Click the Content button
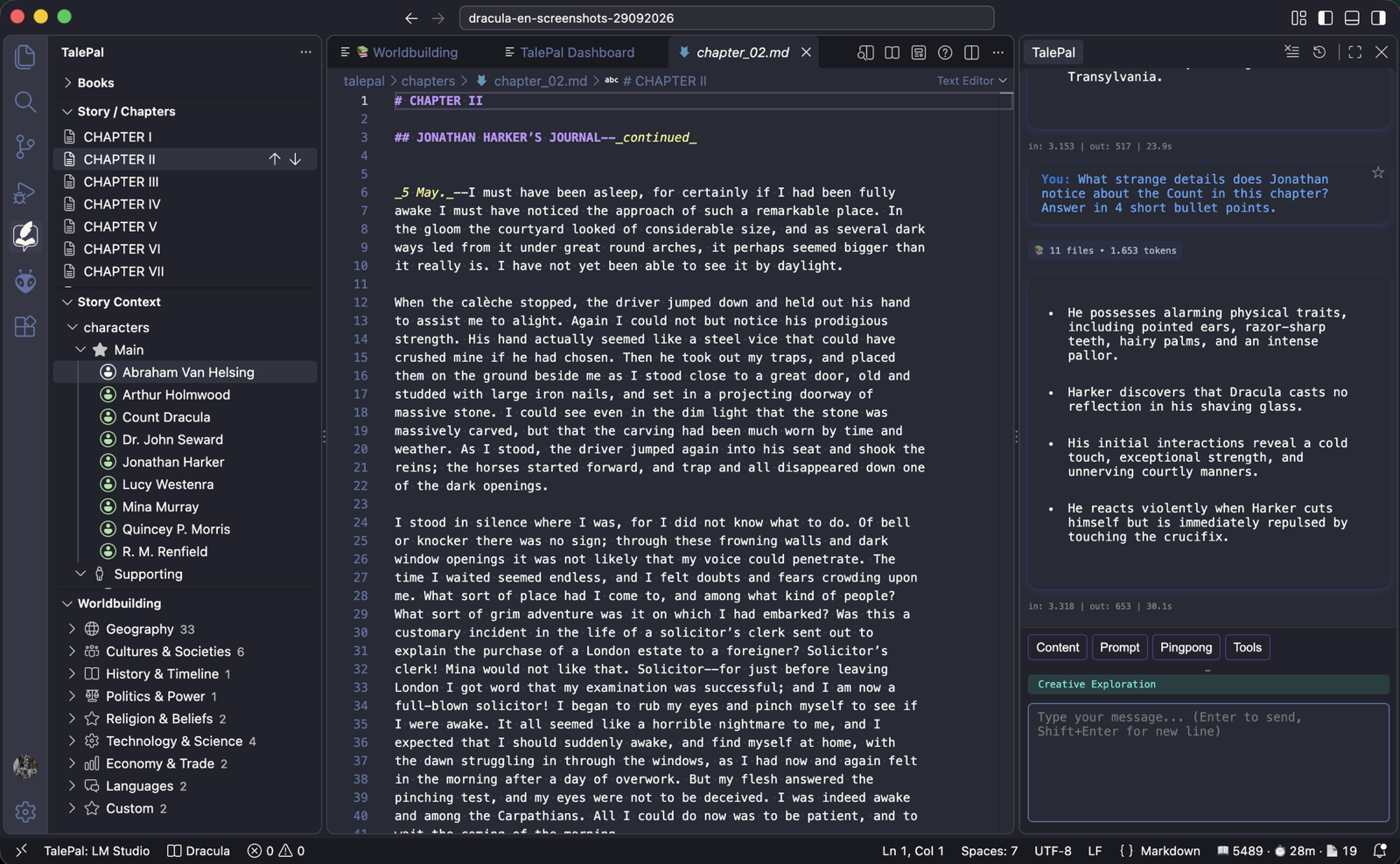 coord(1057,647)
